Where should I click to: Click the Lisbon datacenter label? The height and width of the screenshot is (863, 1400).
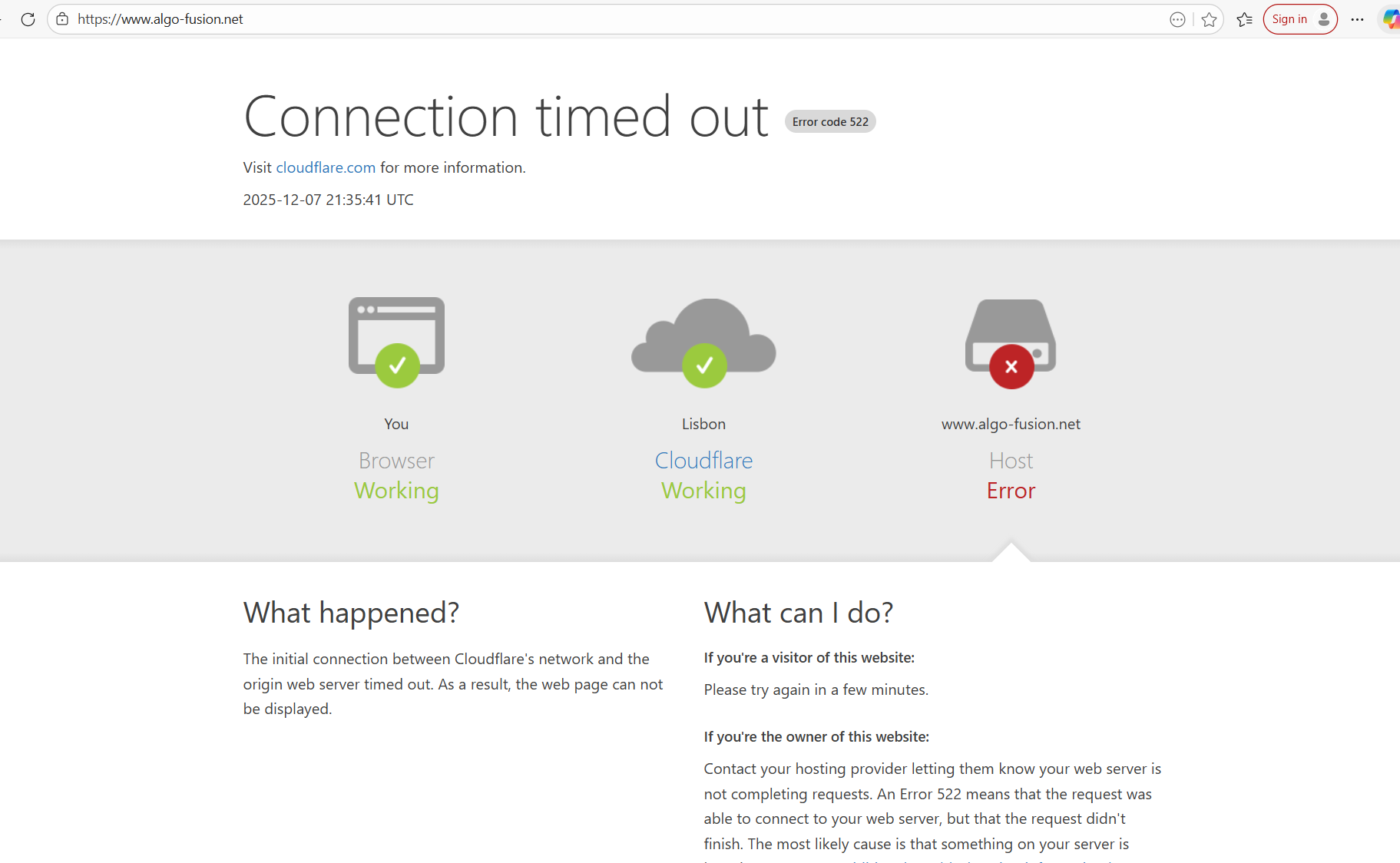click(x=703, y=423)
